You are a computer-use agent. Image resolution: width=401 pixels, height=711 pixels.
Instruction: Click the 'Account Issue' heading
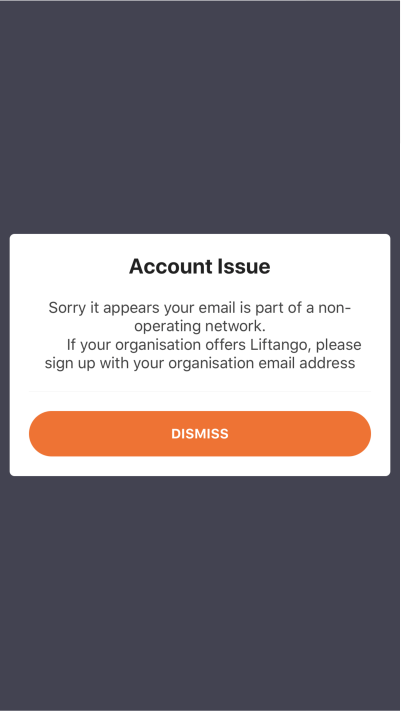click(200, 266)
